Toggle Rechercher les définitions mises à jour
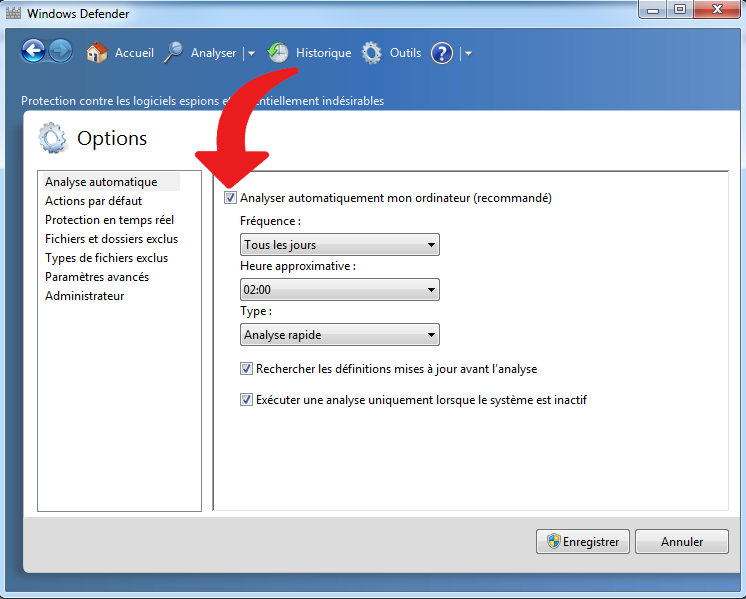The height and width of the screenshot is (599, 746). tap(246, 368)
